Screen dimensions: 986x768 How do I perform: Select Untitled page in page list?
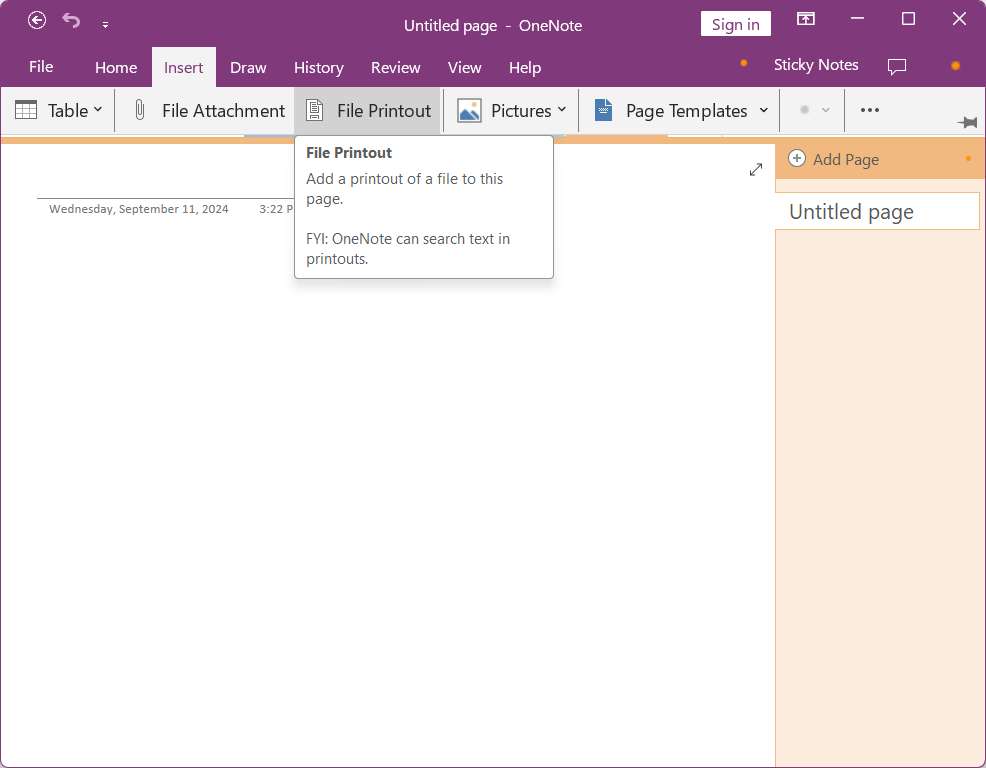tap(877, 211)
